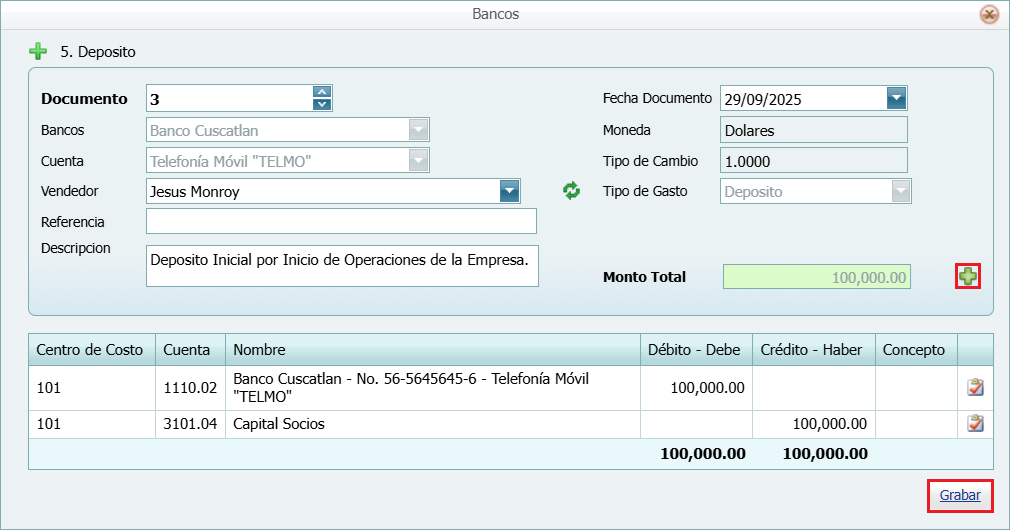Close the Bancos window
The height and width of the screenshot is (530, 1010).
click(989, 14)
